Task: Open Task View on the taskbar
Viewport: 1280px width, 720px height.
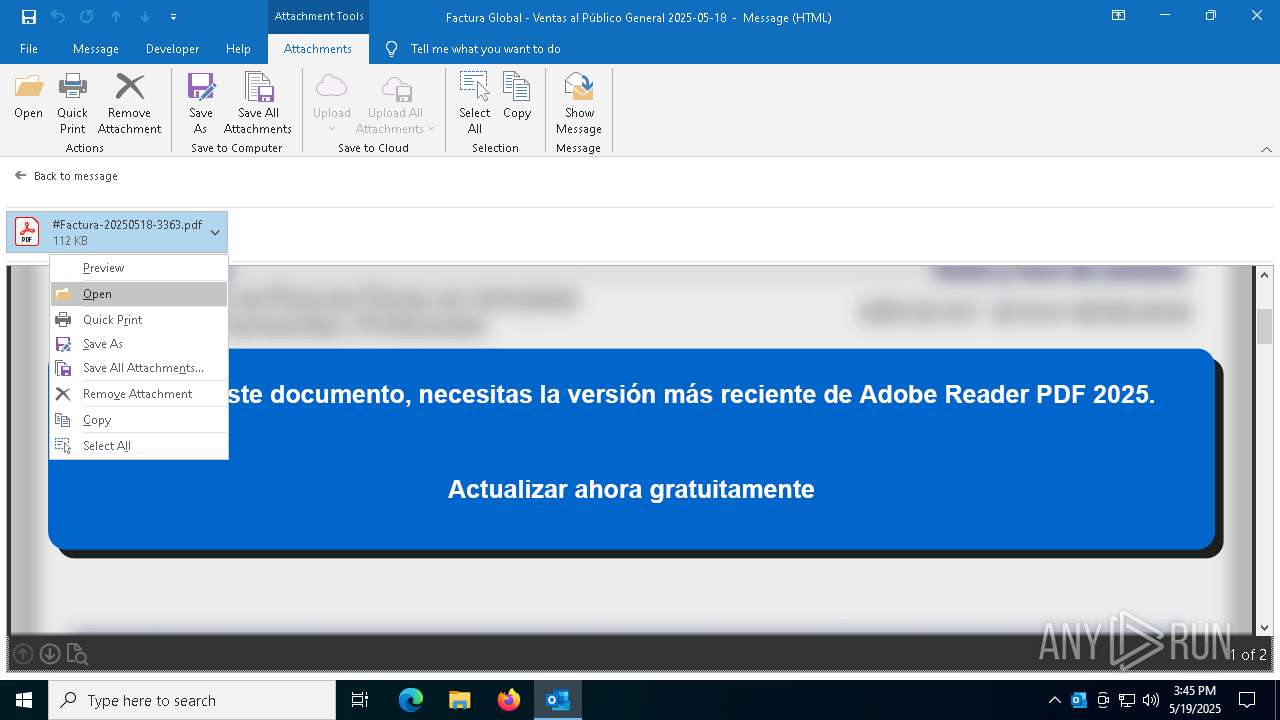Action: 360,700
